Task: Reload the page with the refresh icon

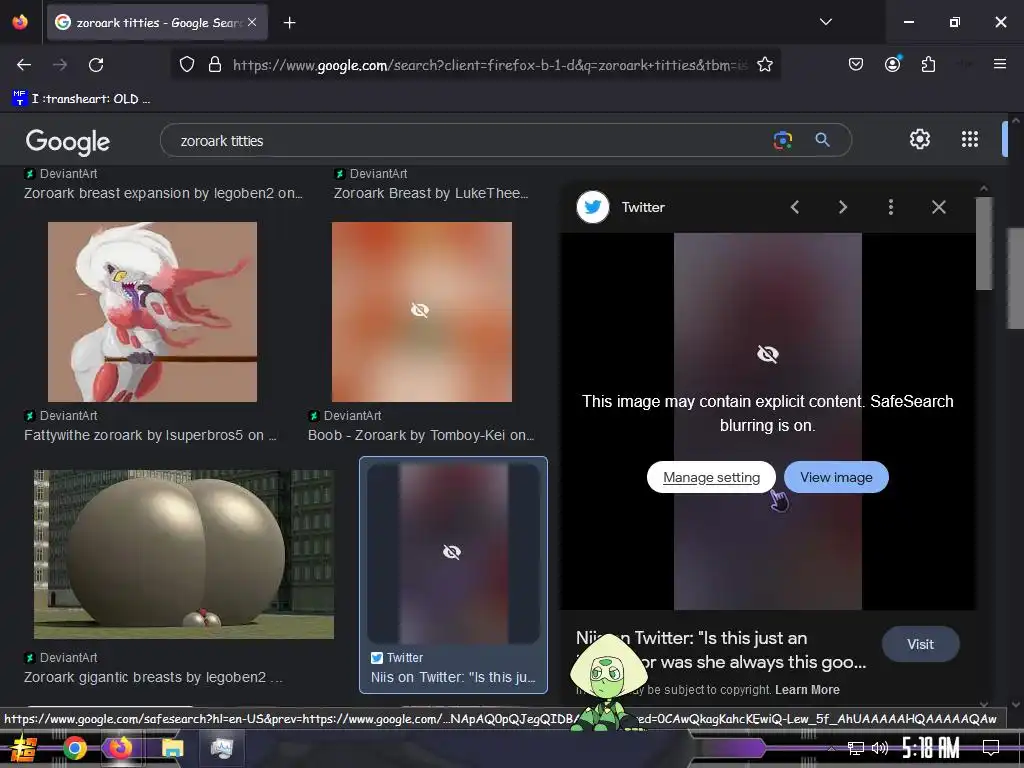Action: coord(96,65)
